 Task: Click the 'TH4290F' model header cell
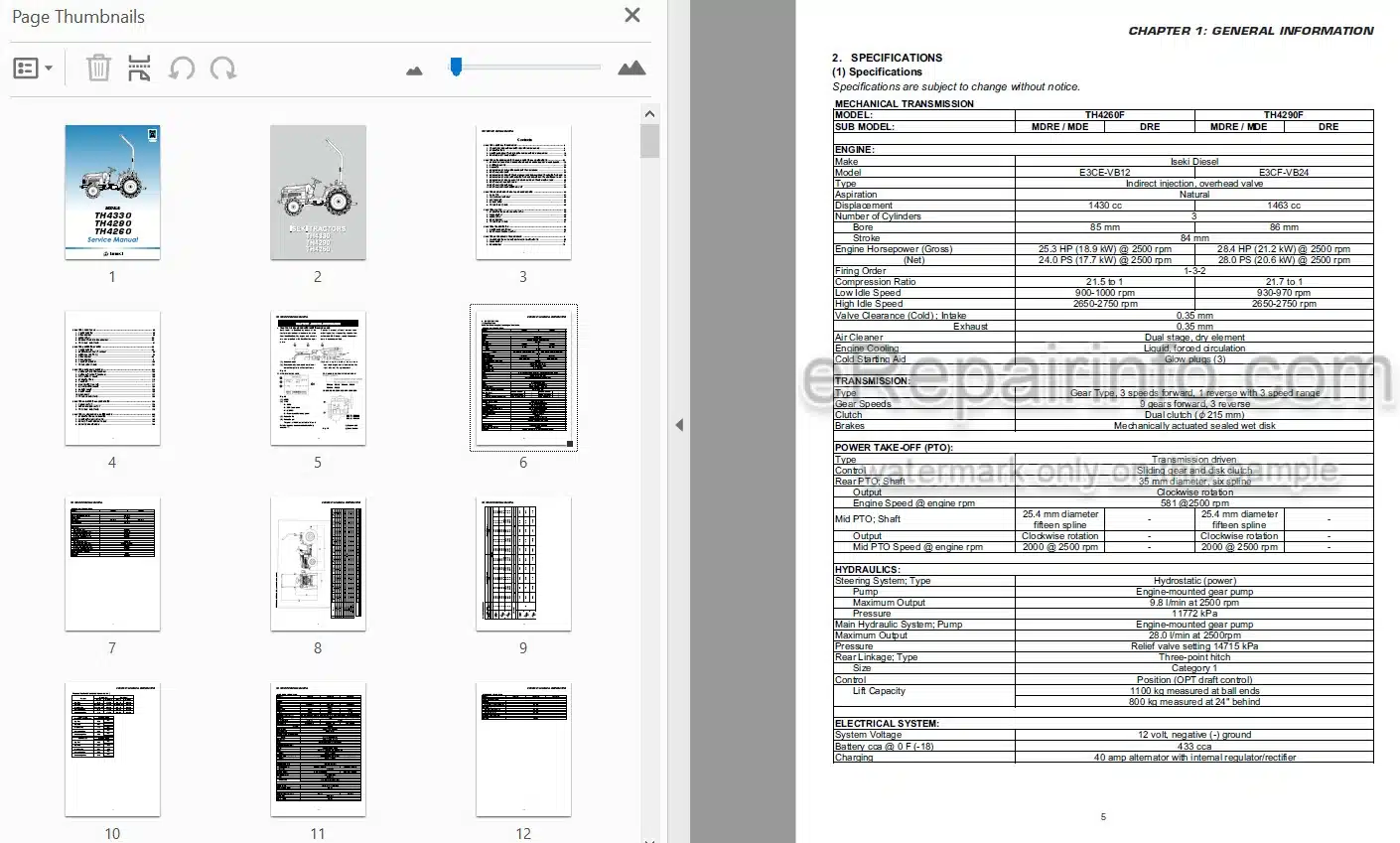pyautogui.click(x=1283, y=115)
